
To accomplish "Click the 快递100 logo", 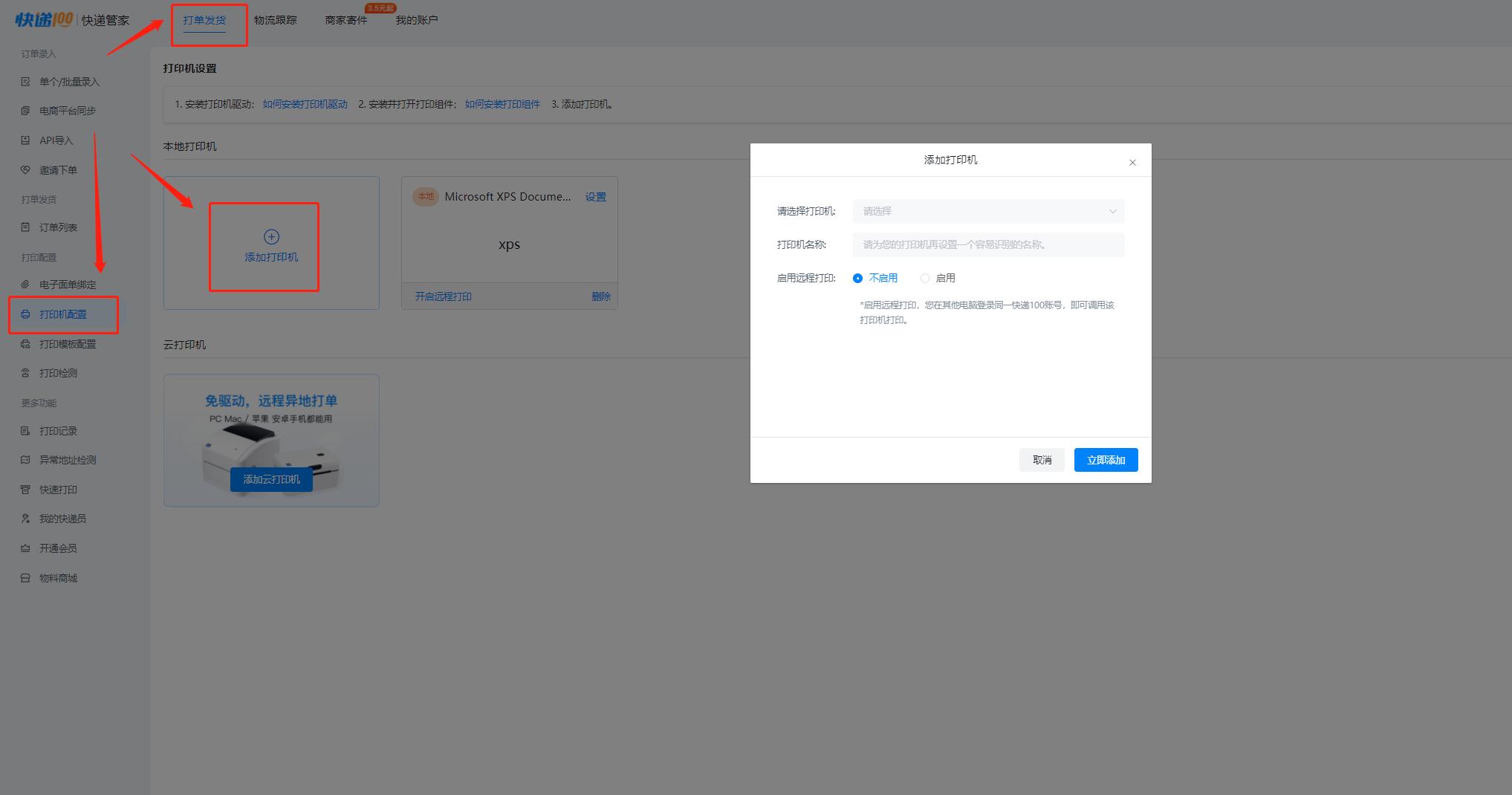I will click(x=44, y=19).
